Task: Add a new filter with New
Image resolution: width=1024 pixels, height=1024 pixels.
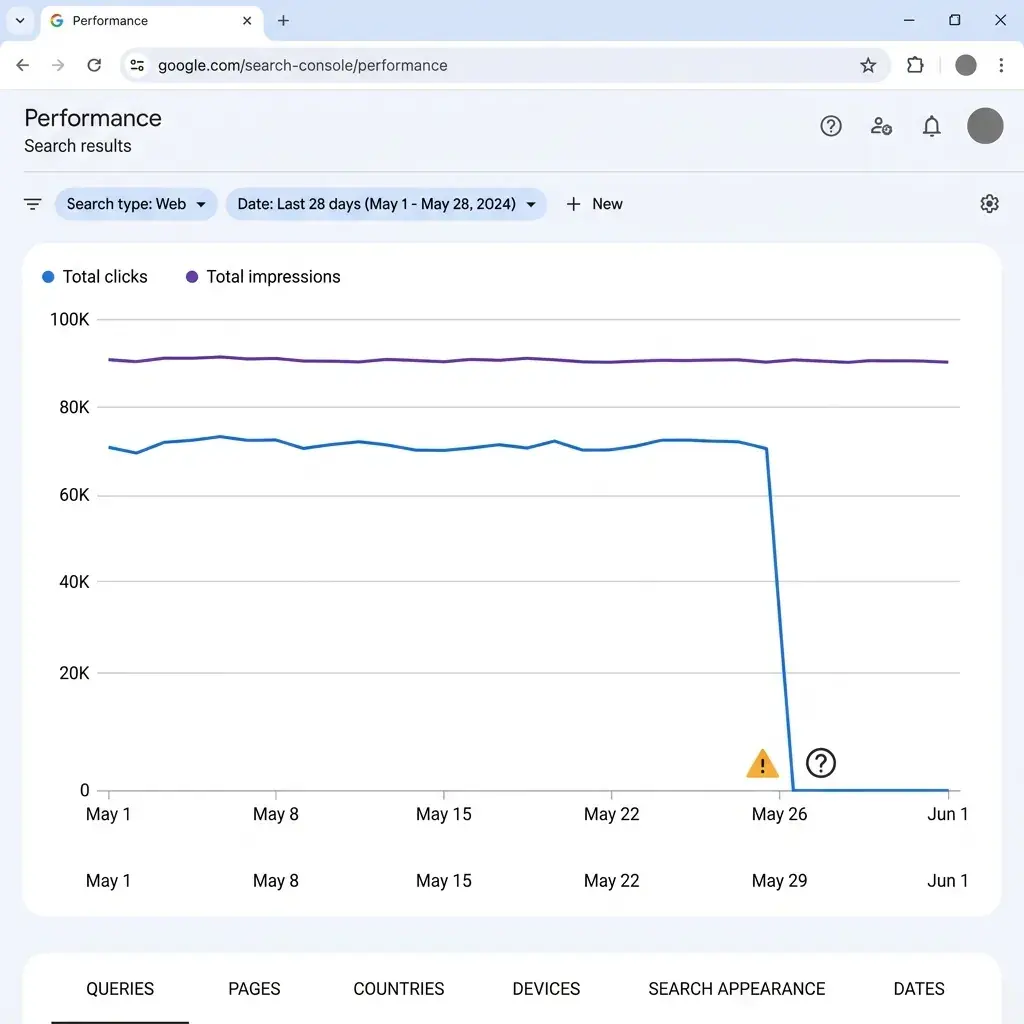Action: tap(594, 204)
